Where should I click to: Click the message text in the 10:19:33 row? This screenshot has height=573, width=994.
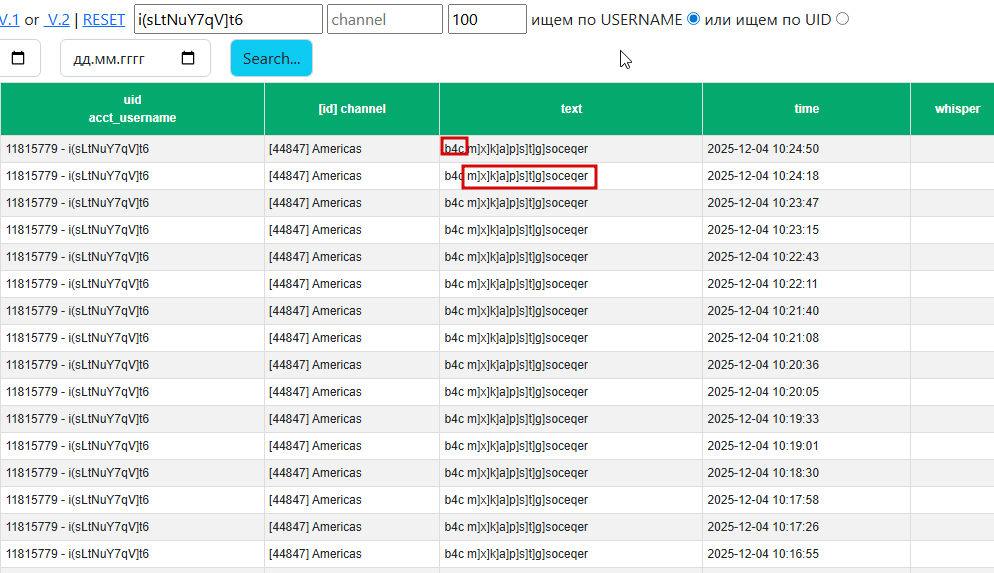[x=516, y=419]
